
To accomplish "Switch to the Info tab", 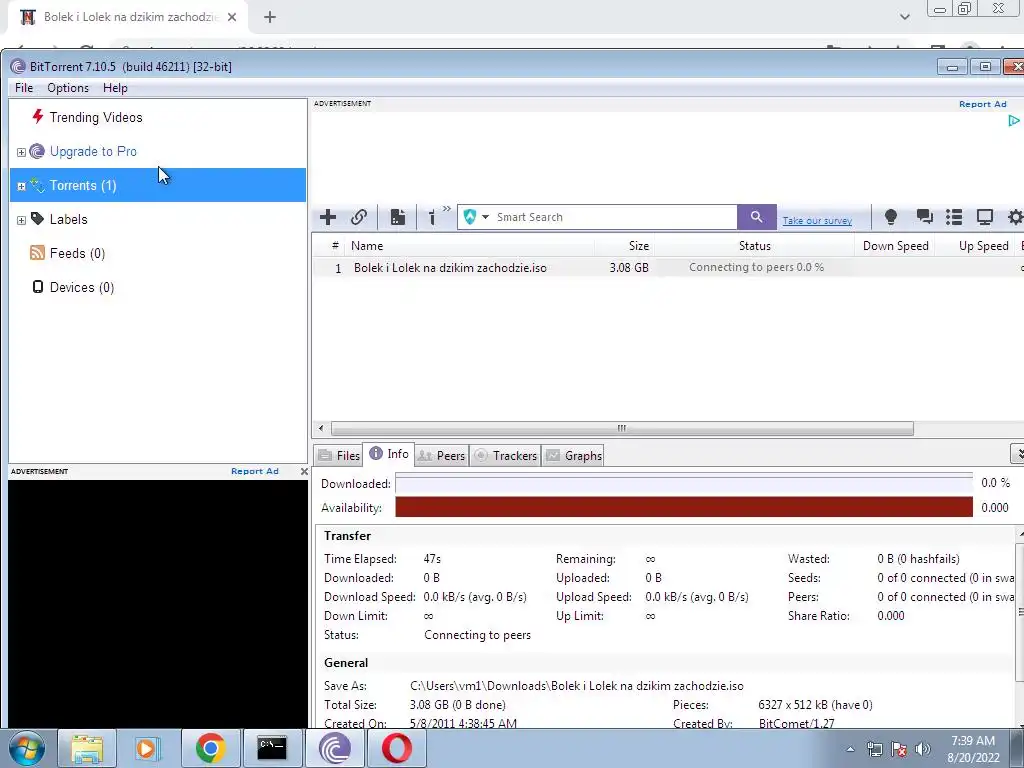I will pyautogui.click(x=389, y=454).
